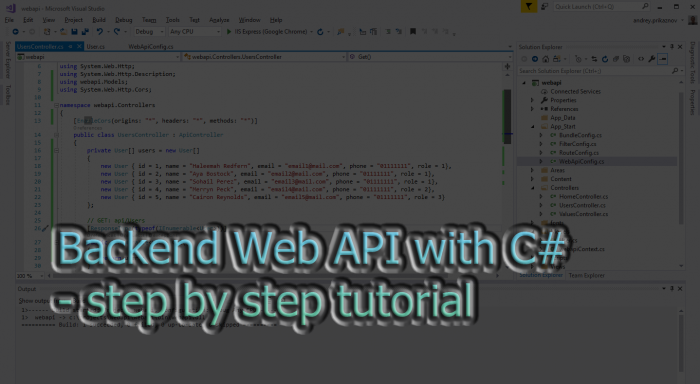Open the Build menu
The width and height of the screenshot is (700, 384).
[99, 20]
